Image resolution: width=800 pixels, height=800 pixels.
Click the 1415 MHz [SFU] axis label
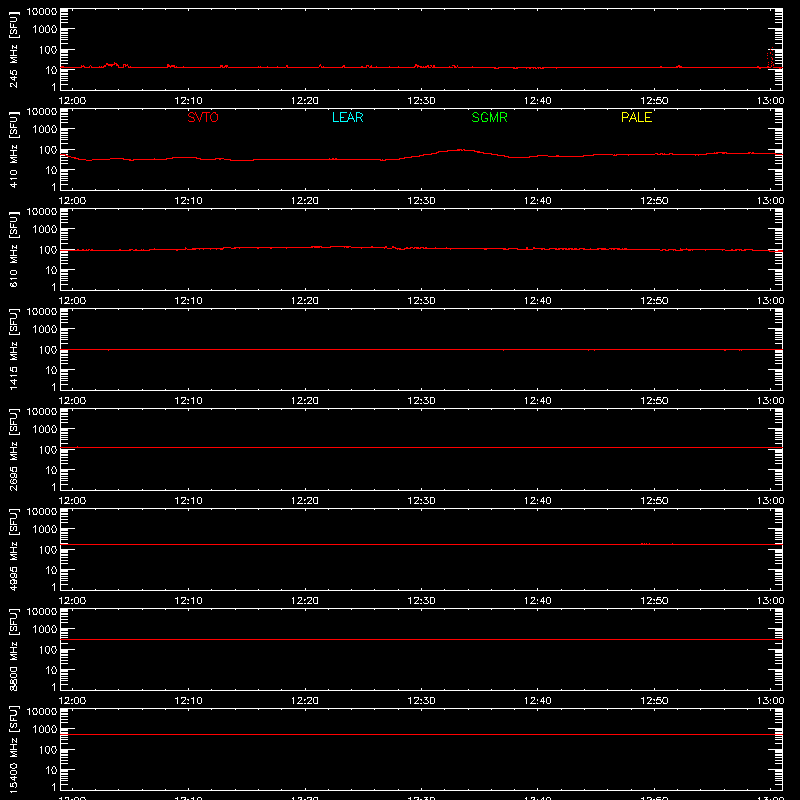point(13,349)
